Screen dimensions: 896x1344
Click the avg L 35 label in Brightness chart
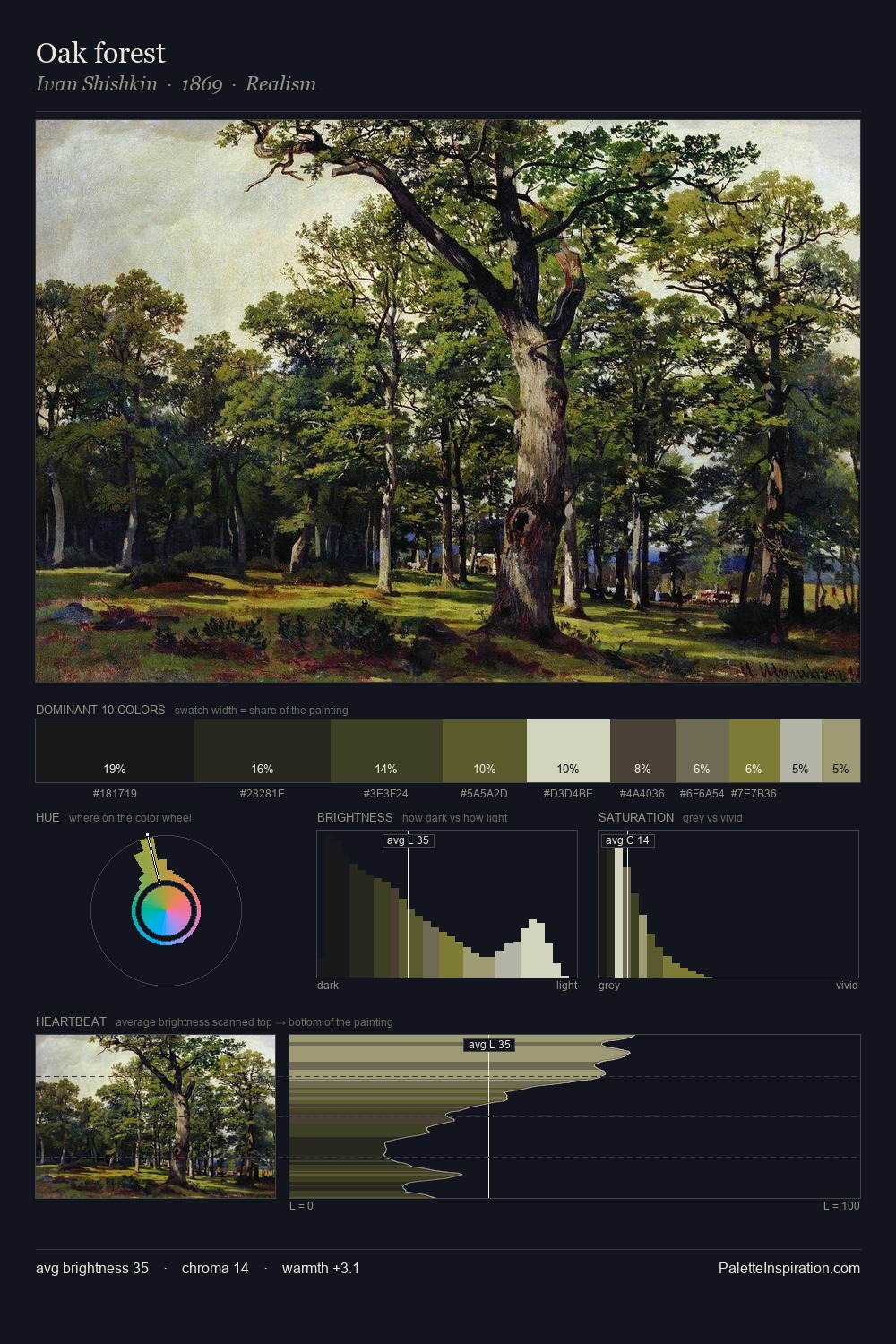[408, 840]
